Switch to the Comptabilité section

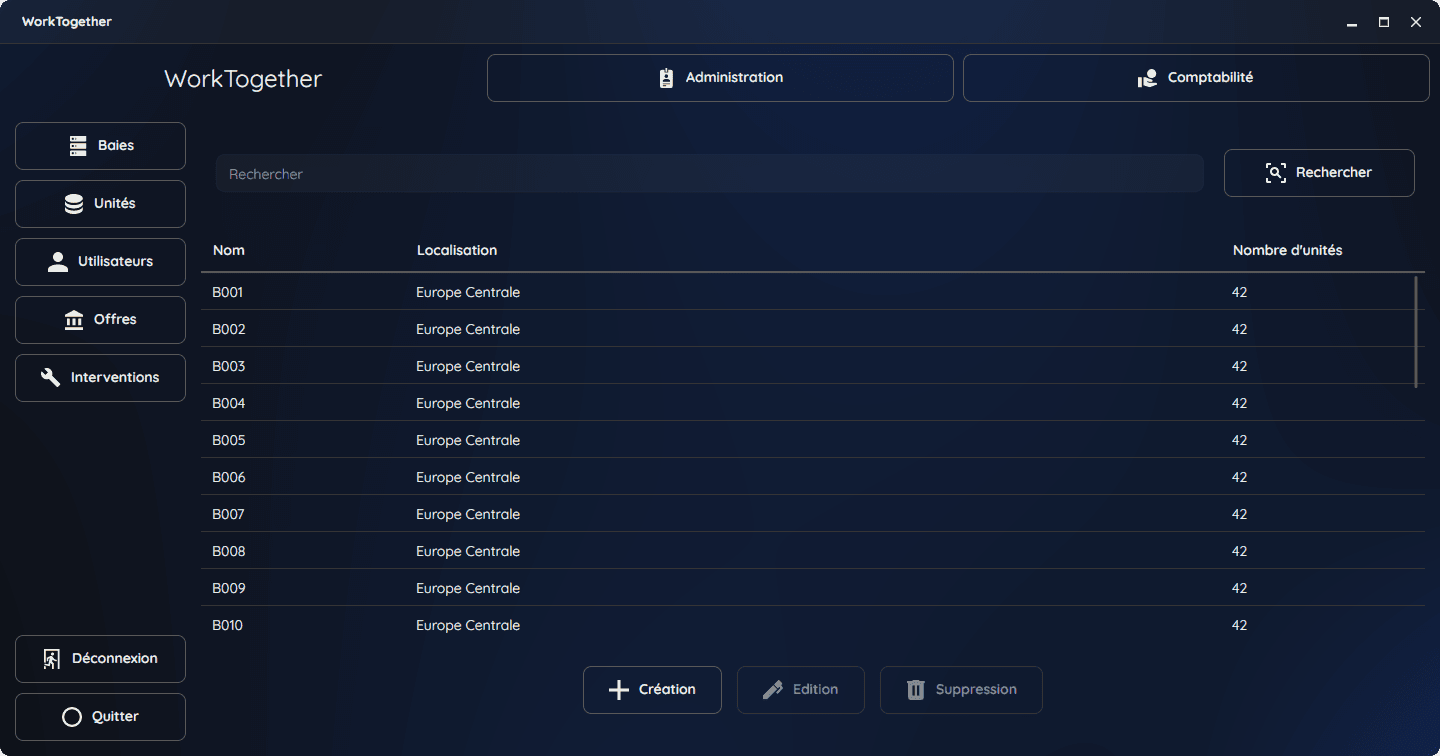[x=1196, y=78]
